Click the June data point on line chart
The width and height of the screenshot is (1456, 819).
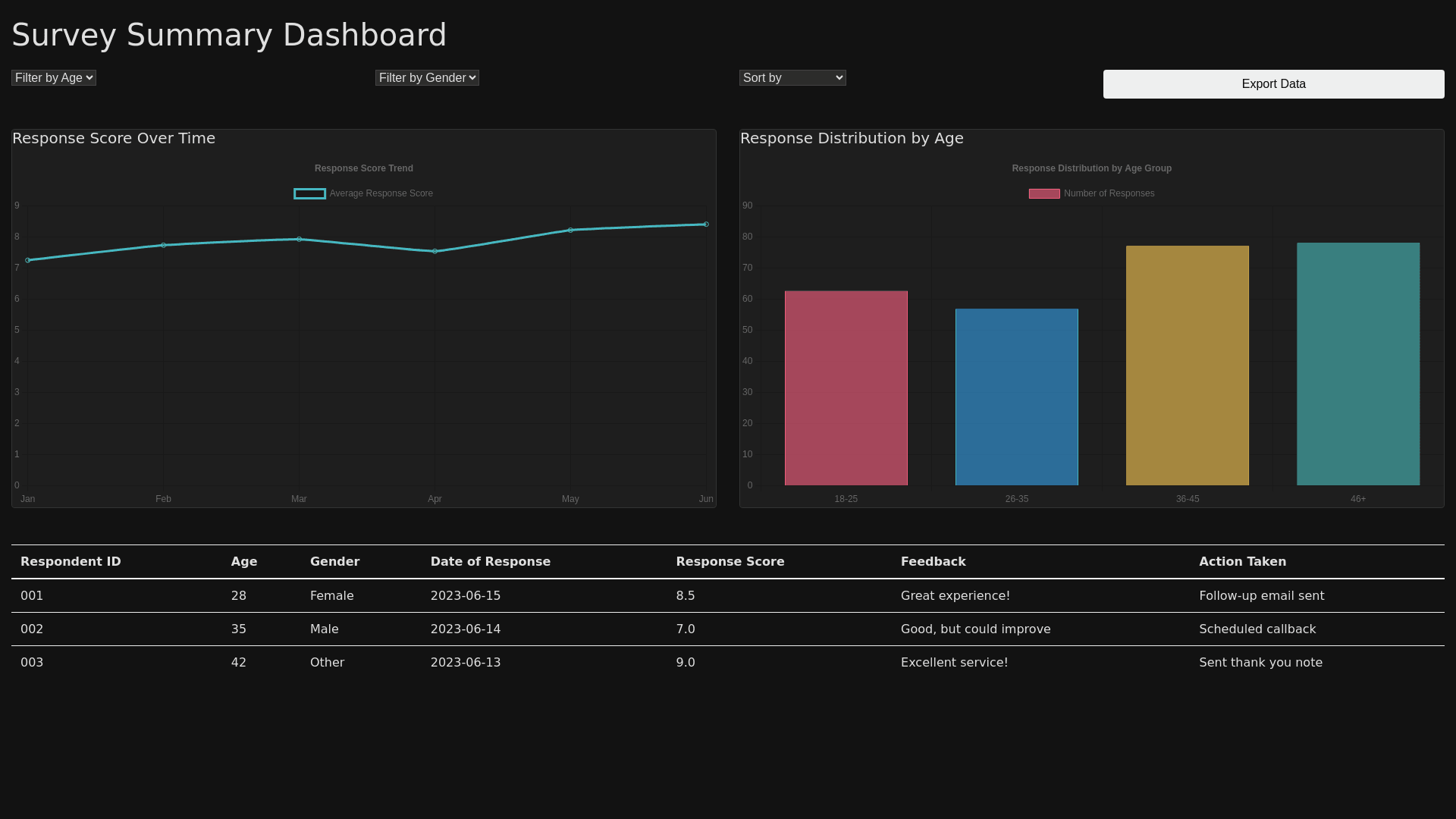pyautogui.click(x=706, y=224)
